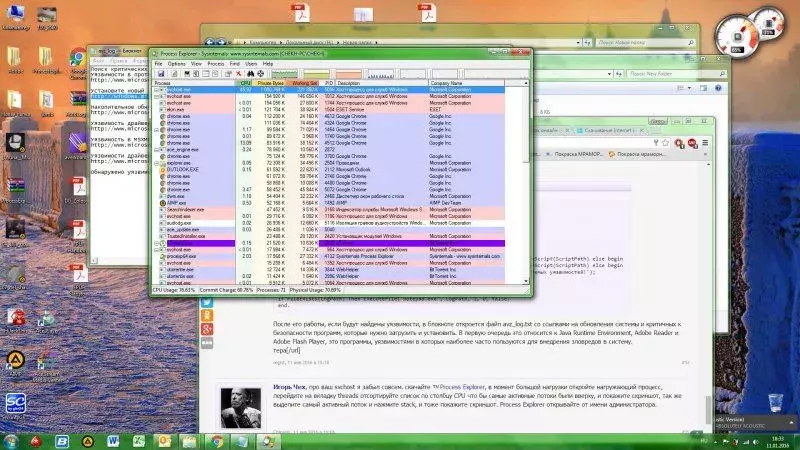
Task: Open the Process Explorer link in the forum post
Action: [461, 387]
